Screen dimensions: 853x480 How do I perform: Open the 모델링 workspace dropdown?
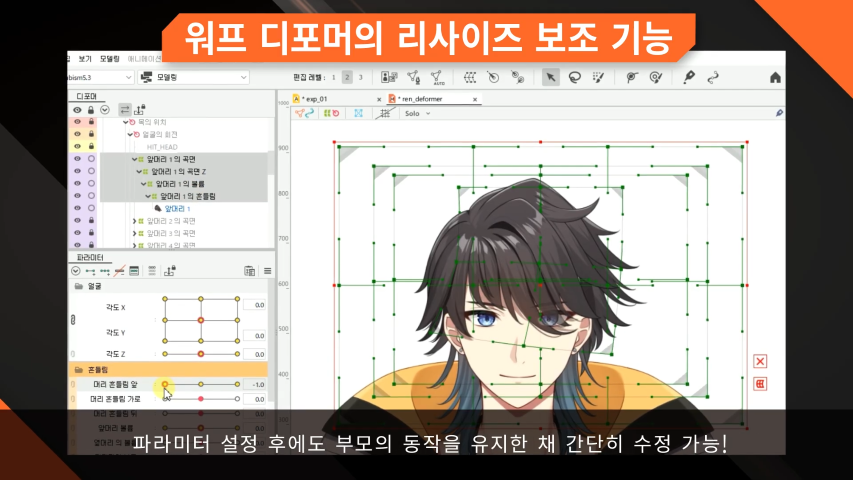pos(193,77)
